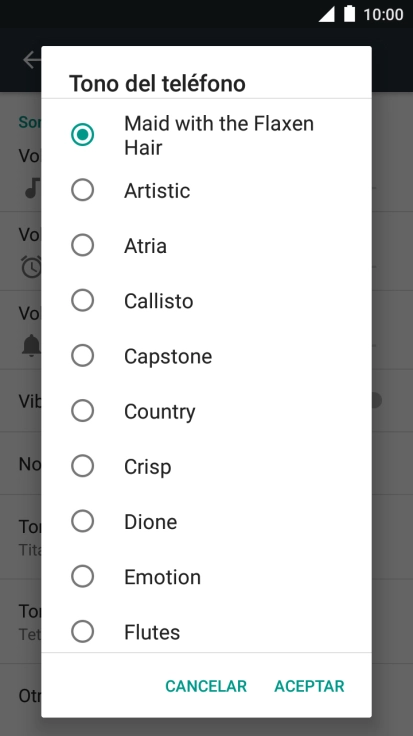Pick the Dione ringtone option
The width and height of the screenshot is (413, 736).
pos(83,521)
